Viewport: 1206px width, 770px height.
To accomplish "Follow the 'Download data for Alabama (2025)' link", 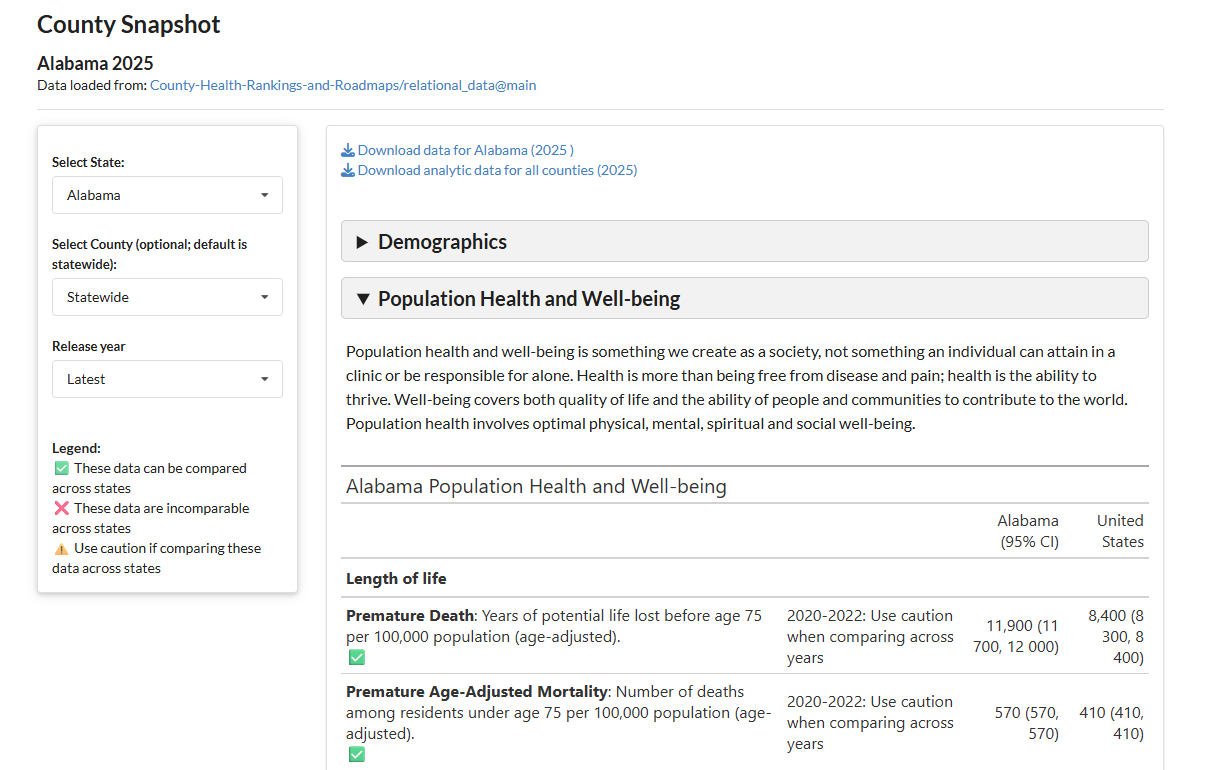I will coord(465,150).
